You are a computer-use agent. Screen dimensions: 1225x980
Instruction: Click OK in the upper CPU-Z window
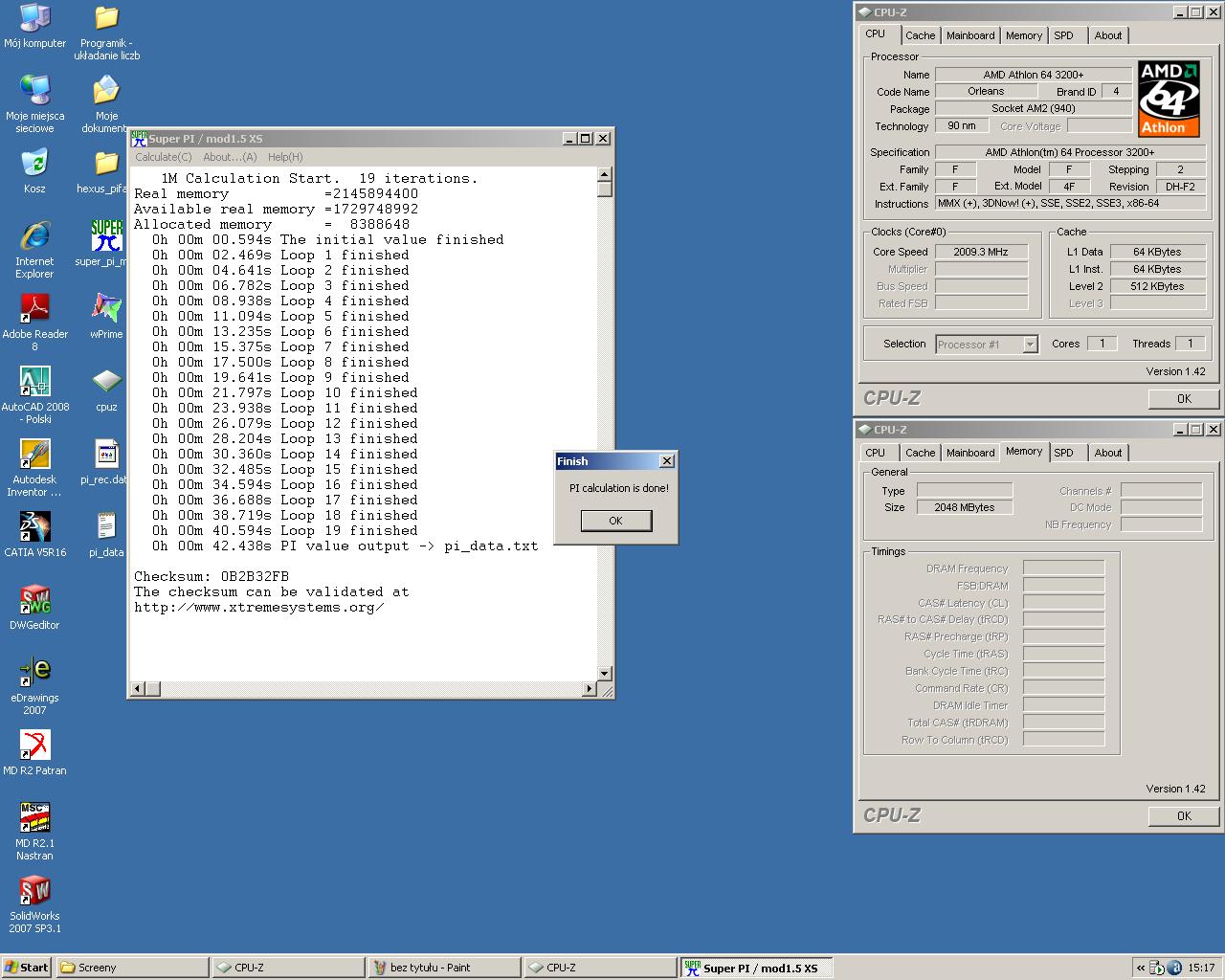click(x=1184, y=399)
